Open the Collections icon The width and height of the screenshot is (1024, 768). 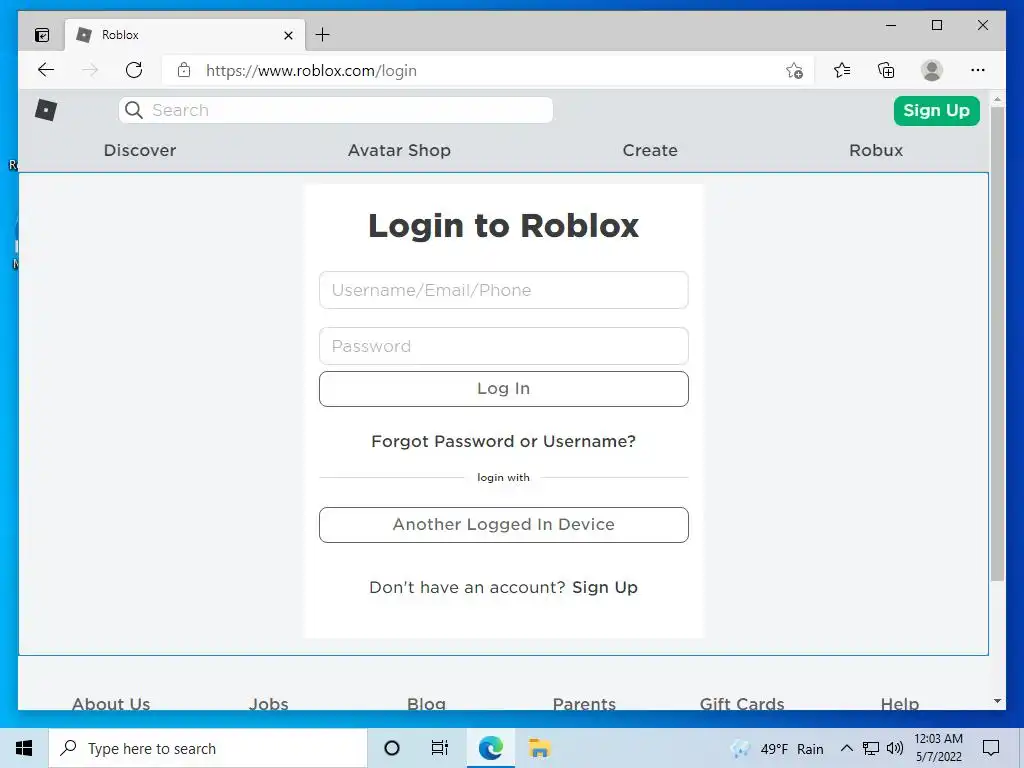click(886, 70)
